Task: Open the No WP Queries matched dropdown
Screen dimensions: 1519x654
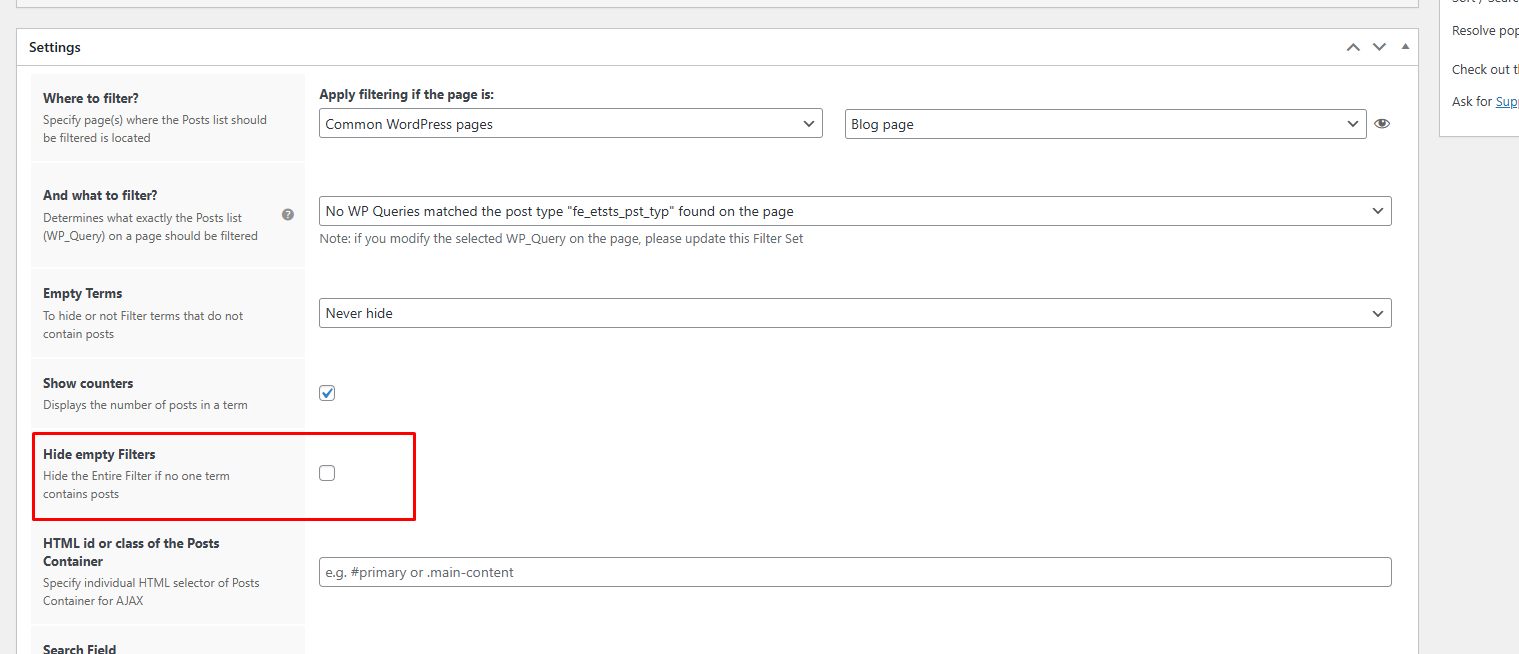Action: [855, 211]
